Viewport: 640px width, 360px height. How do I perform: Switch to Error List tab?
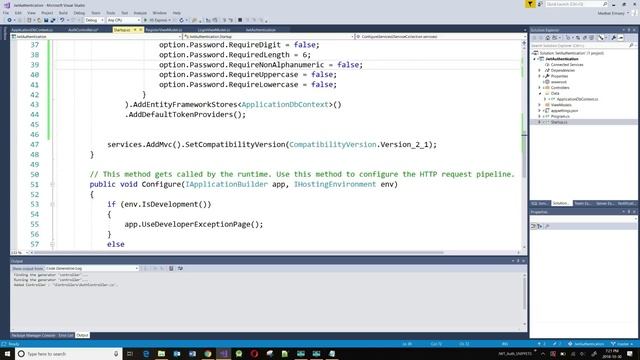(x=66, y=335)
